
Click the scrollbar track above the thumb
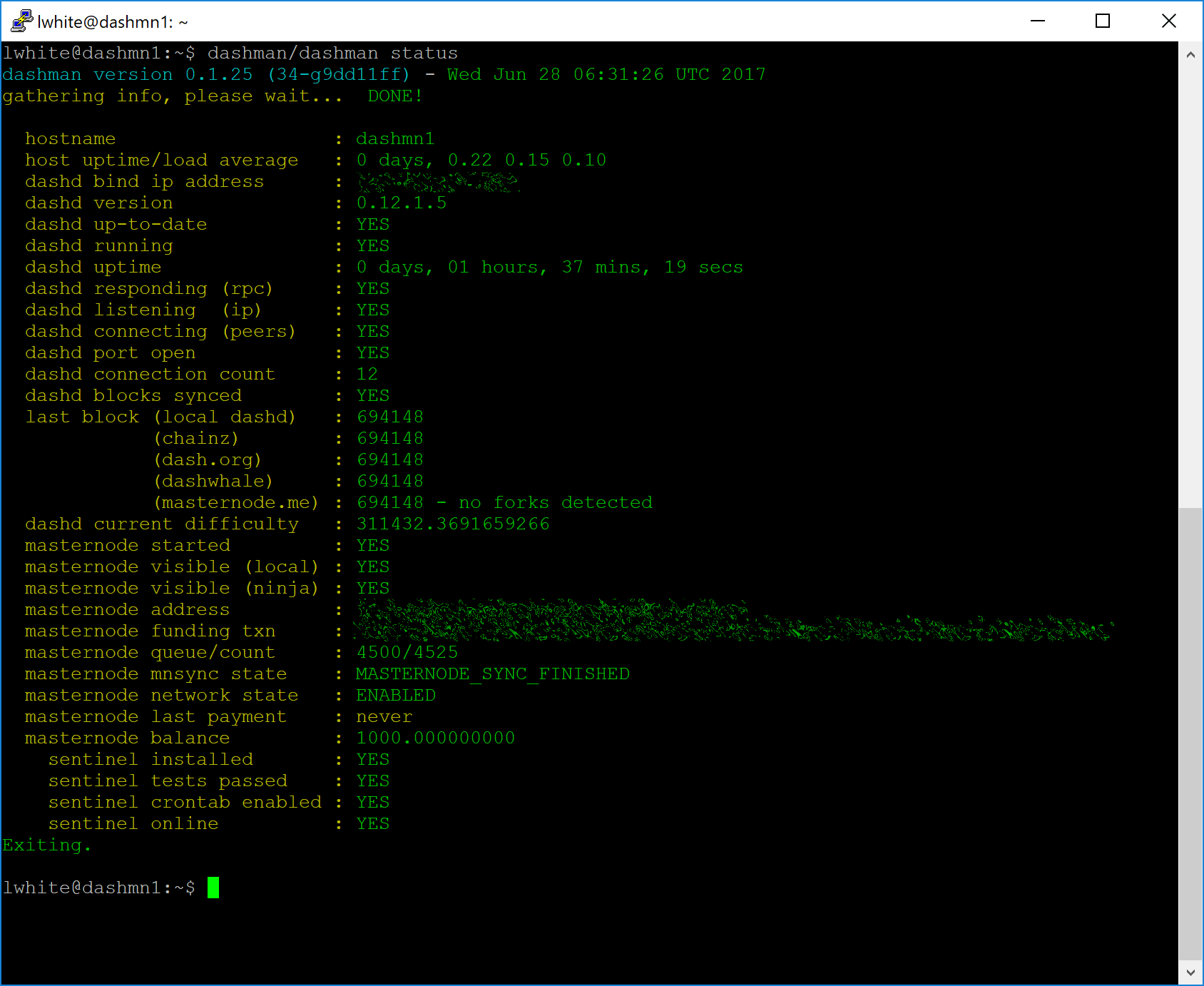coord(1190,287)
